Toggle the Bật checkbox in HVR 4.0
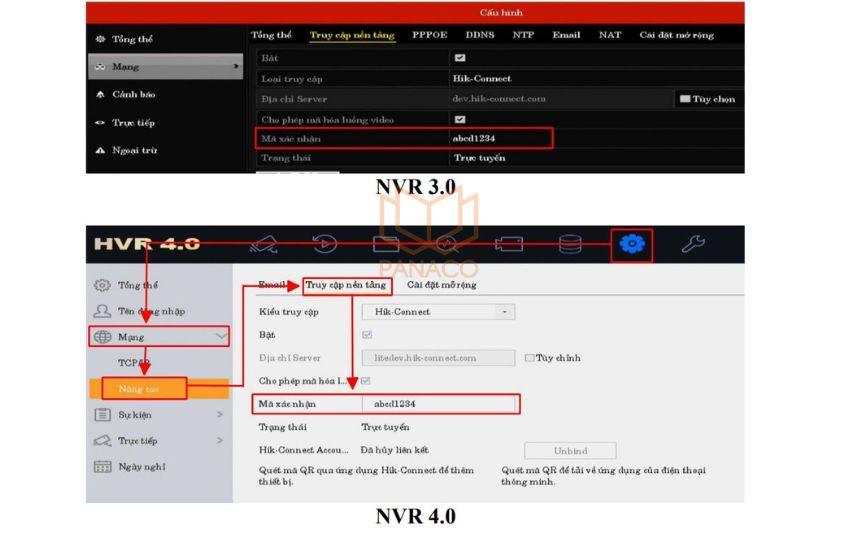This screenshot has width=850, height=533. coord(367,335)
